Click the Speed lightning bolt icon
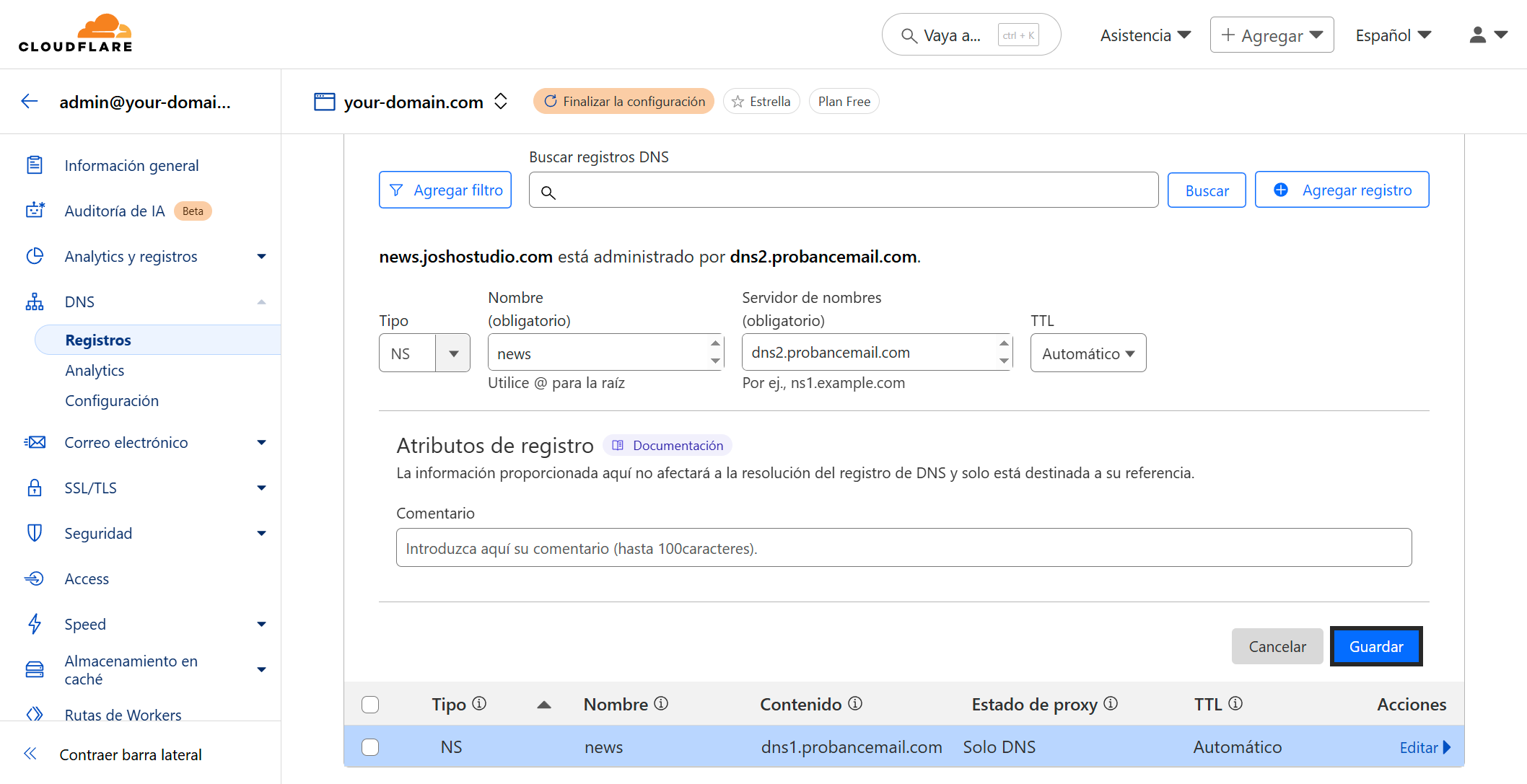1527x784 pixels. (35, 624)
